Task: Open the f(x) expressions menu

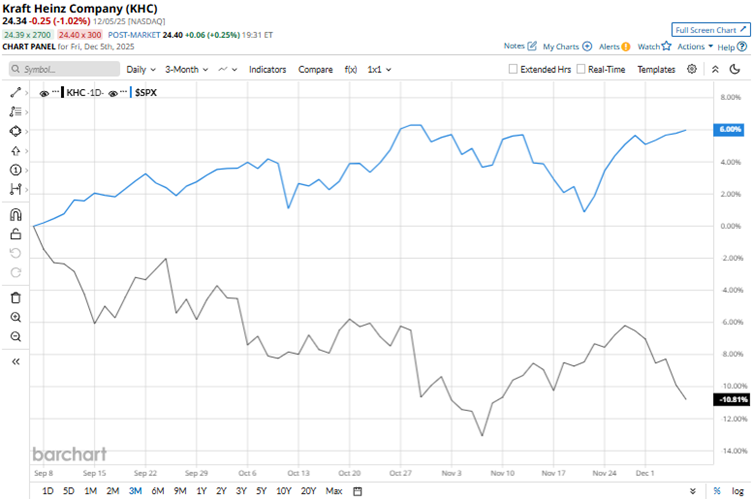Action: (351, 69)
